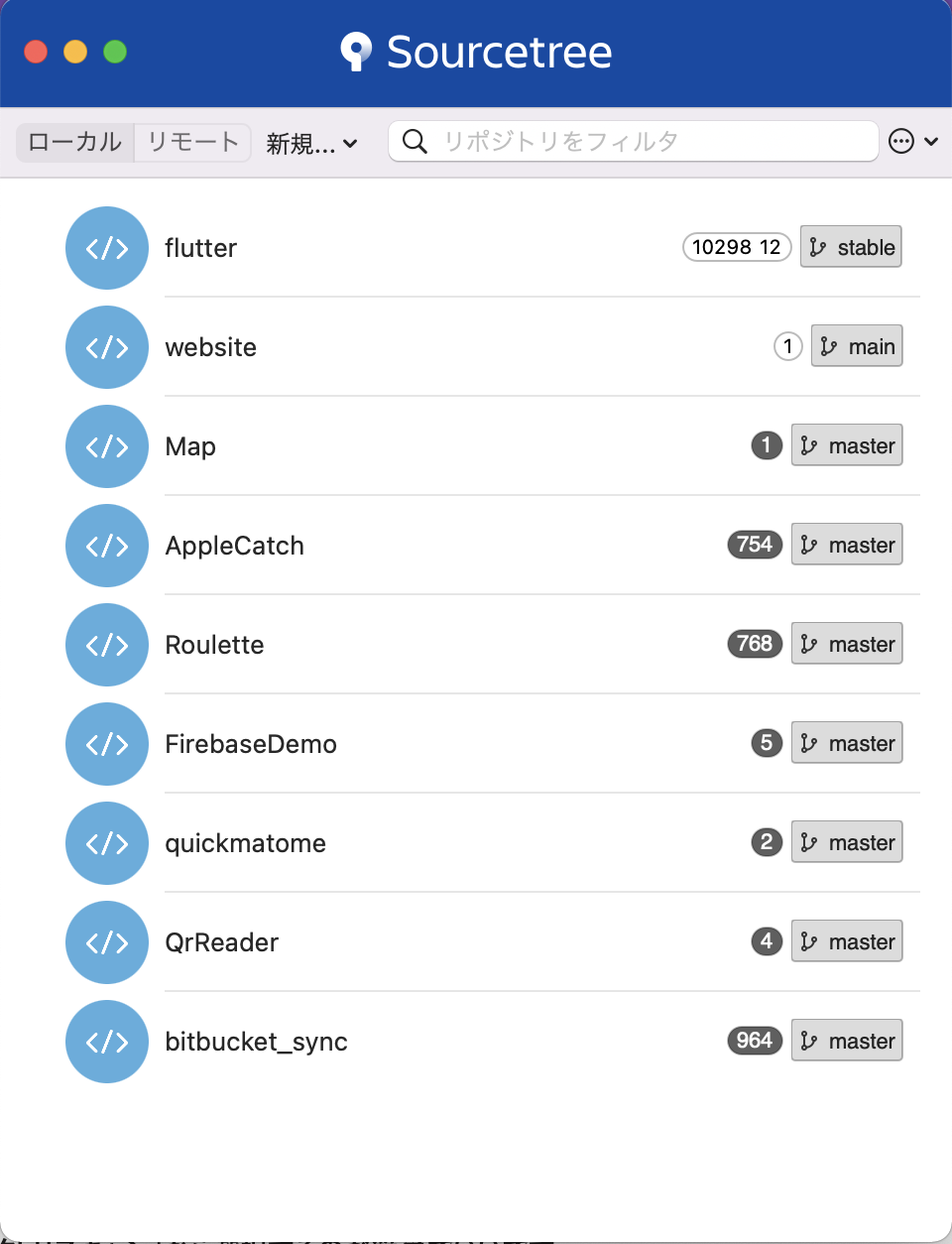Click the flutter repository icon
Screen dimensions: 952x1244
(106, 248)
